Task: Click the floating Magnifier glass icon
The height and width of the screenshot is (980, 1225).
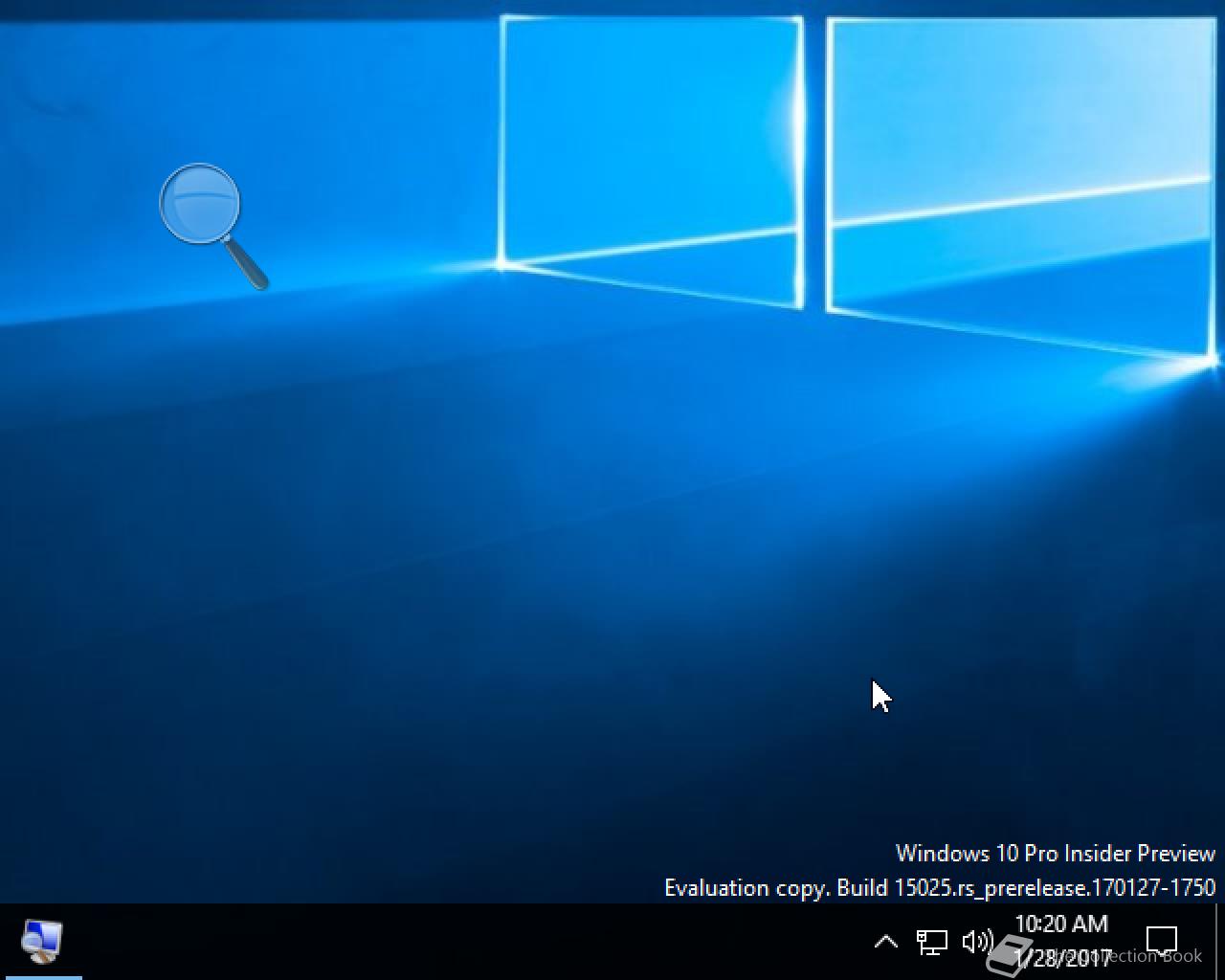Action: pos(212,226)
